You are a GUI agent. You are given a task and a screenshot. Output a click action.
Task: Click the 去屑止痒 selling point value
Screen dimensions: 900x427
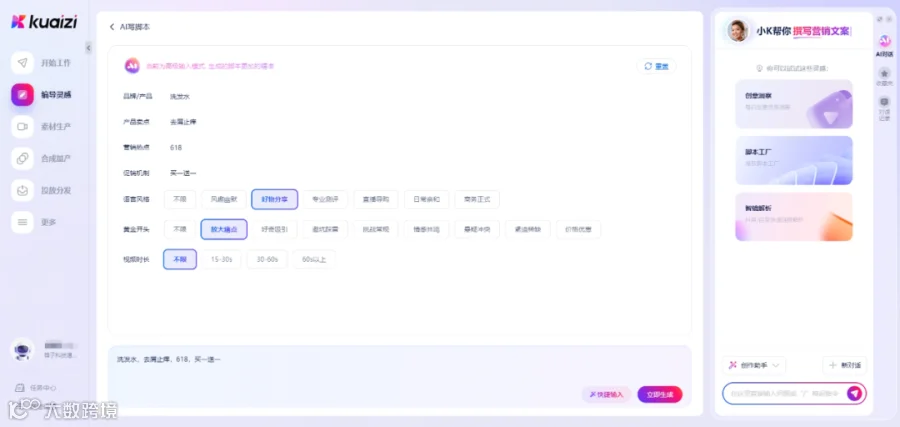pyautogui.click(x=183, y=122)
